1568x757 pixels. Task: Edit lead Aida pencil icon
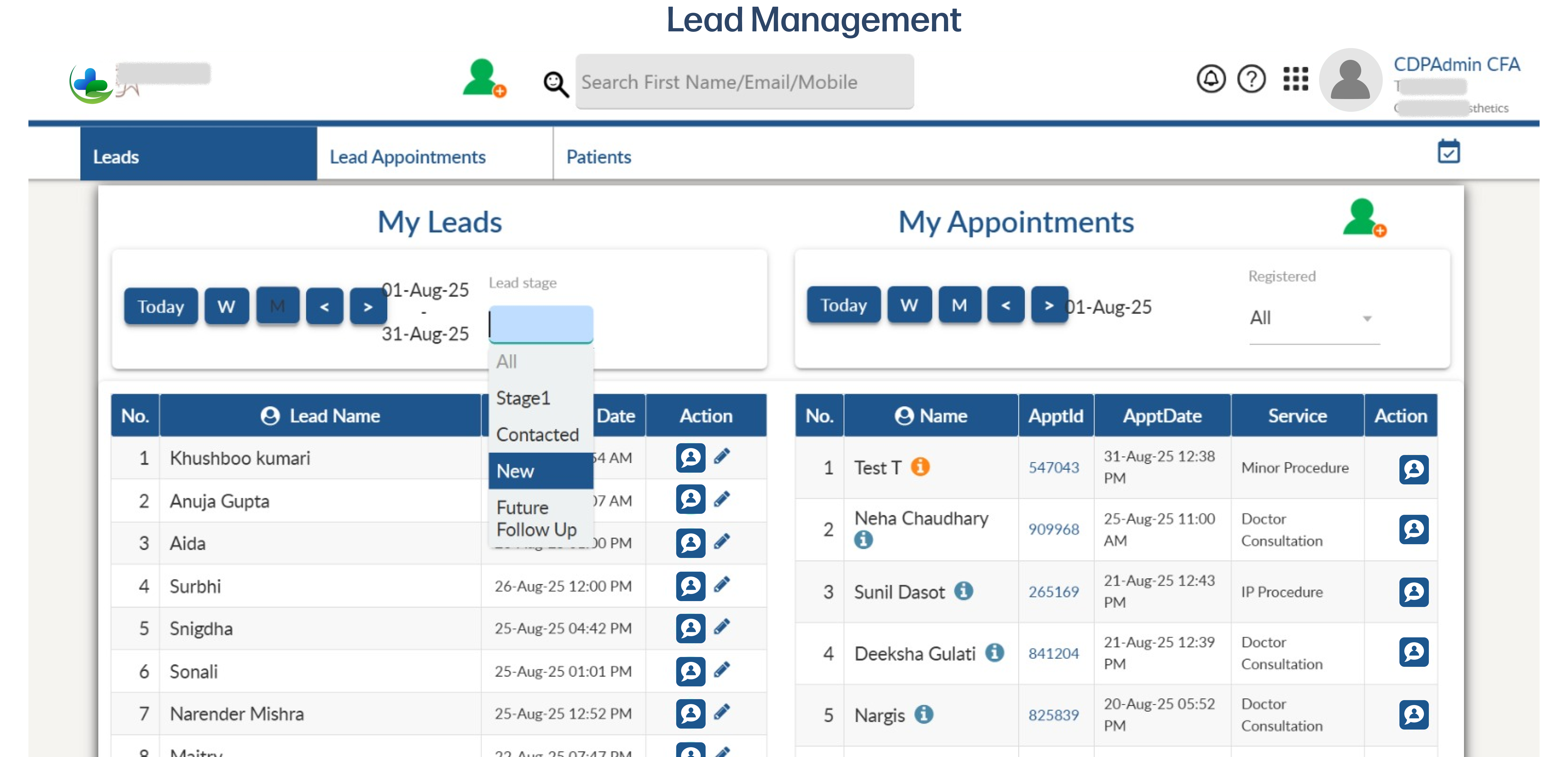tap(722, 542)
